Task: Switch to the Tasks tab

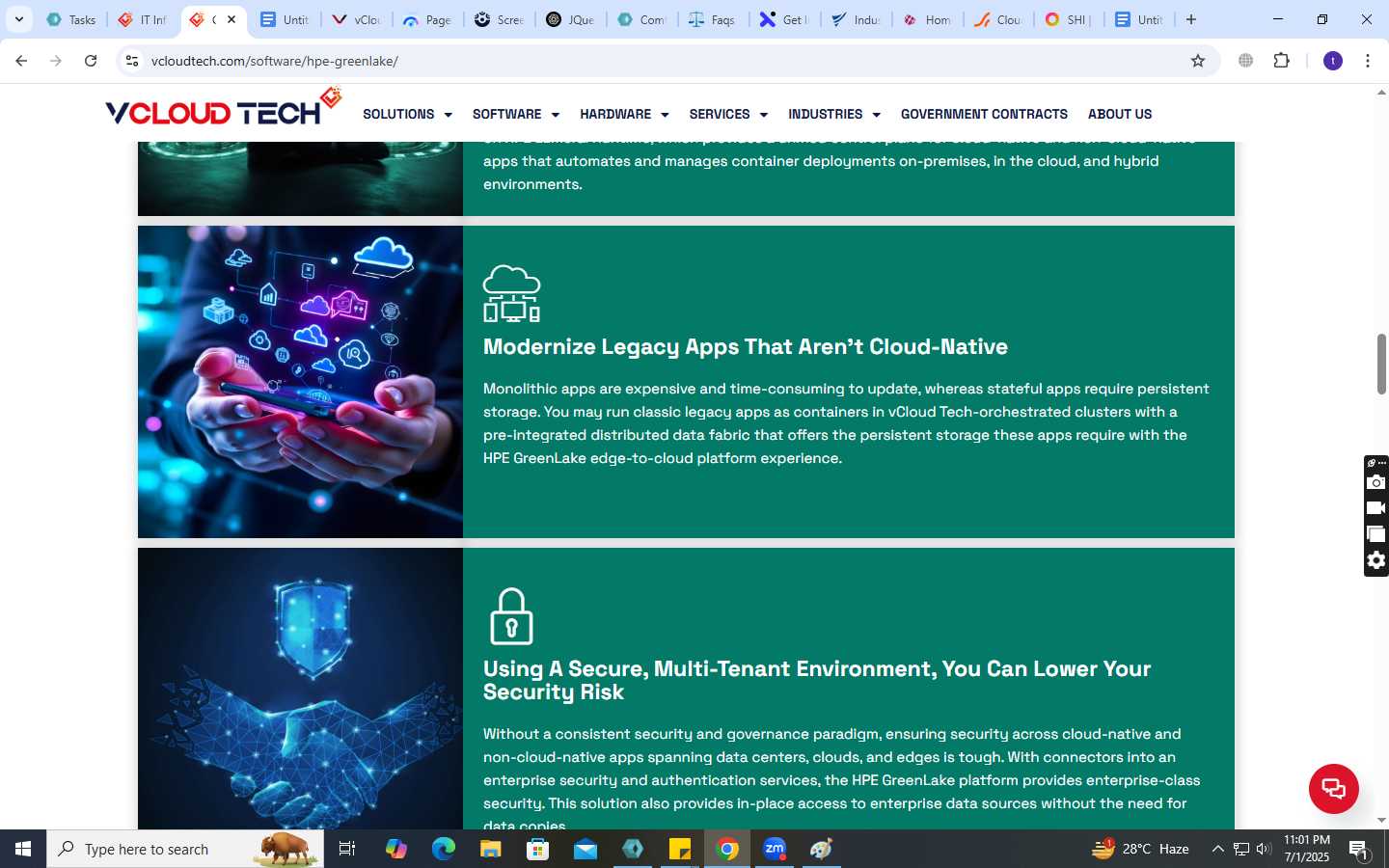Action: pos(71,19)
